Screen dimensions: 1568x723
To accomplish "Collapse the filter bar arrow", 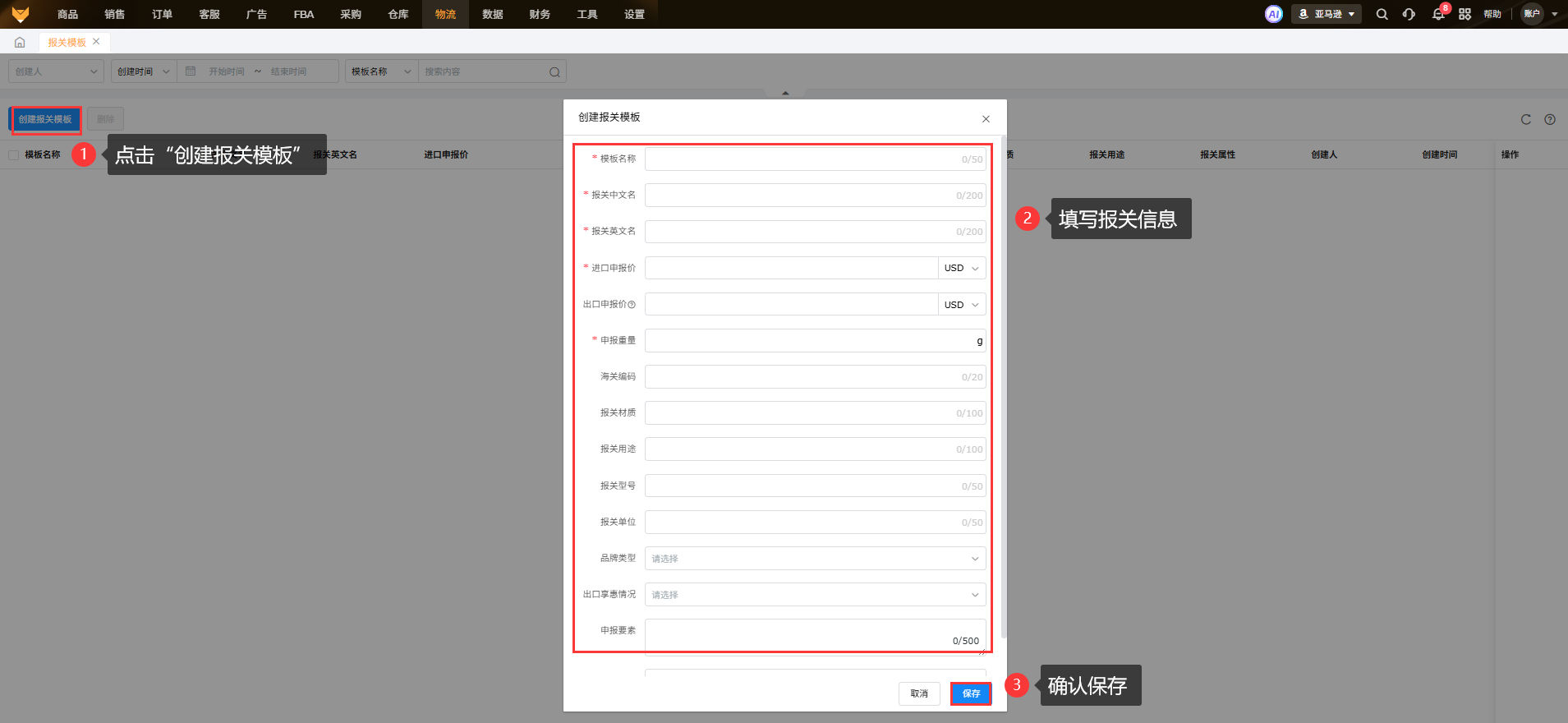I will point(785,93).
